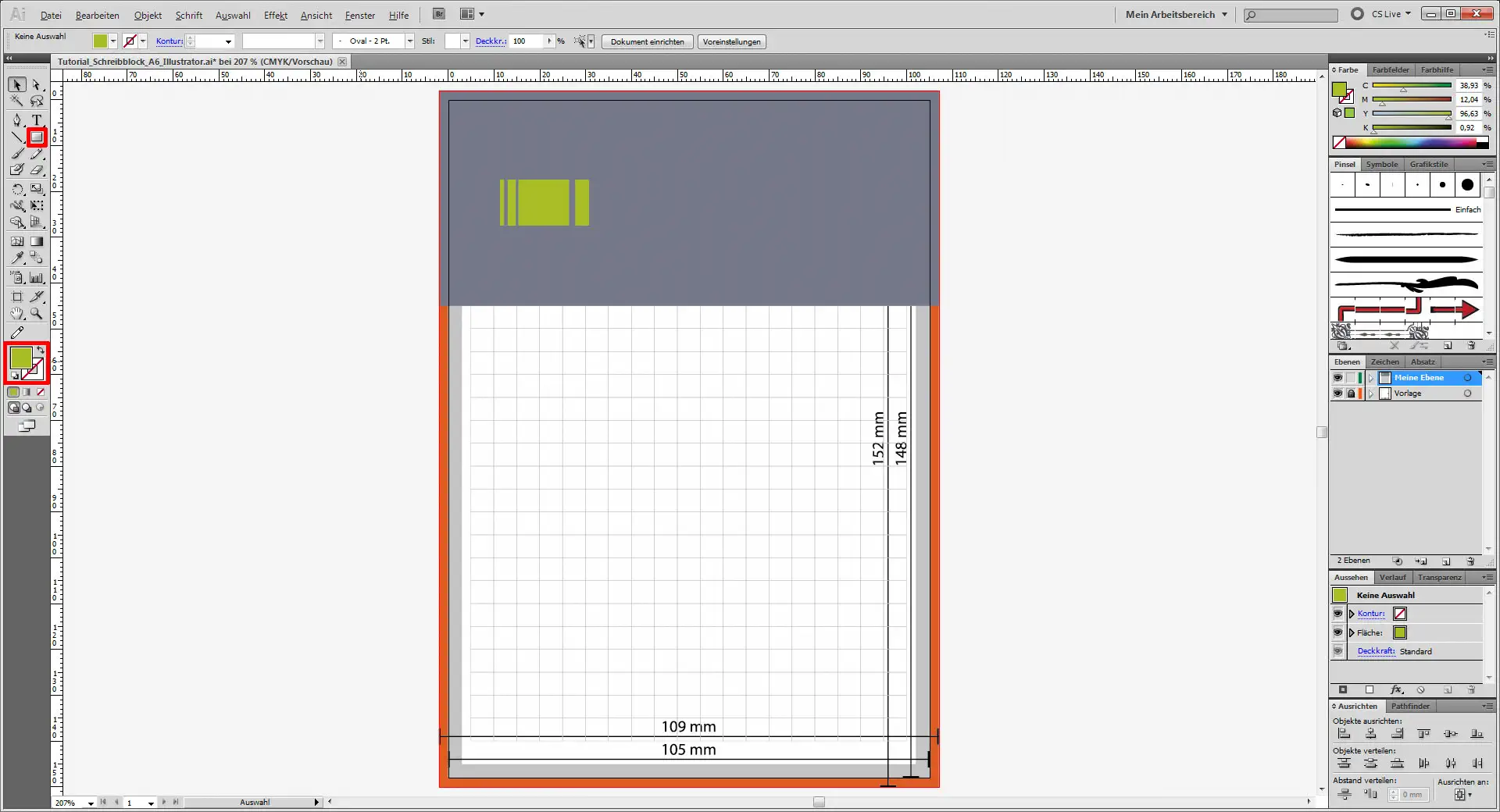Click the Dokument einrichten button
1500x812 pixels.
(646, 41)
